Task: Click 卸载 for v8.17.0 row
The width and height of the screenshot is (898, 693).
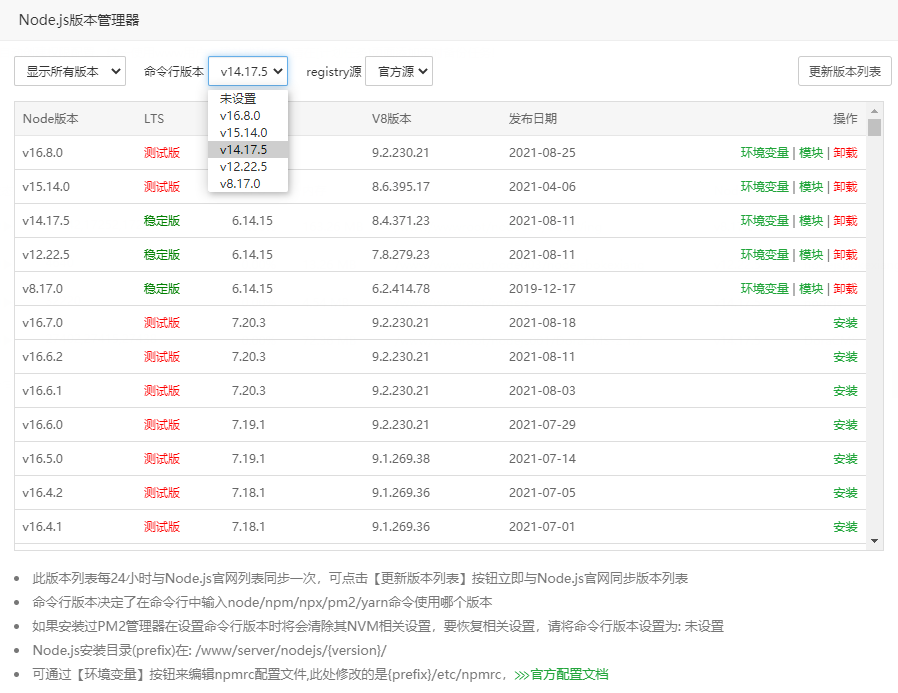Action: [x=845, y=289]
